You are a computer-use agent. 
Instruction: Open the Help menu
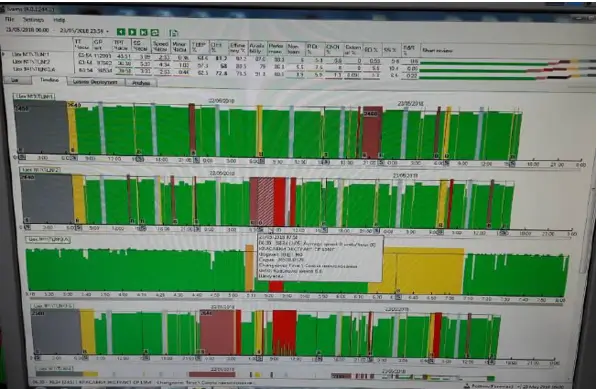point(59,20)
